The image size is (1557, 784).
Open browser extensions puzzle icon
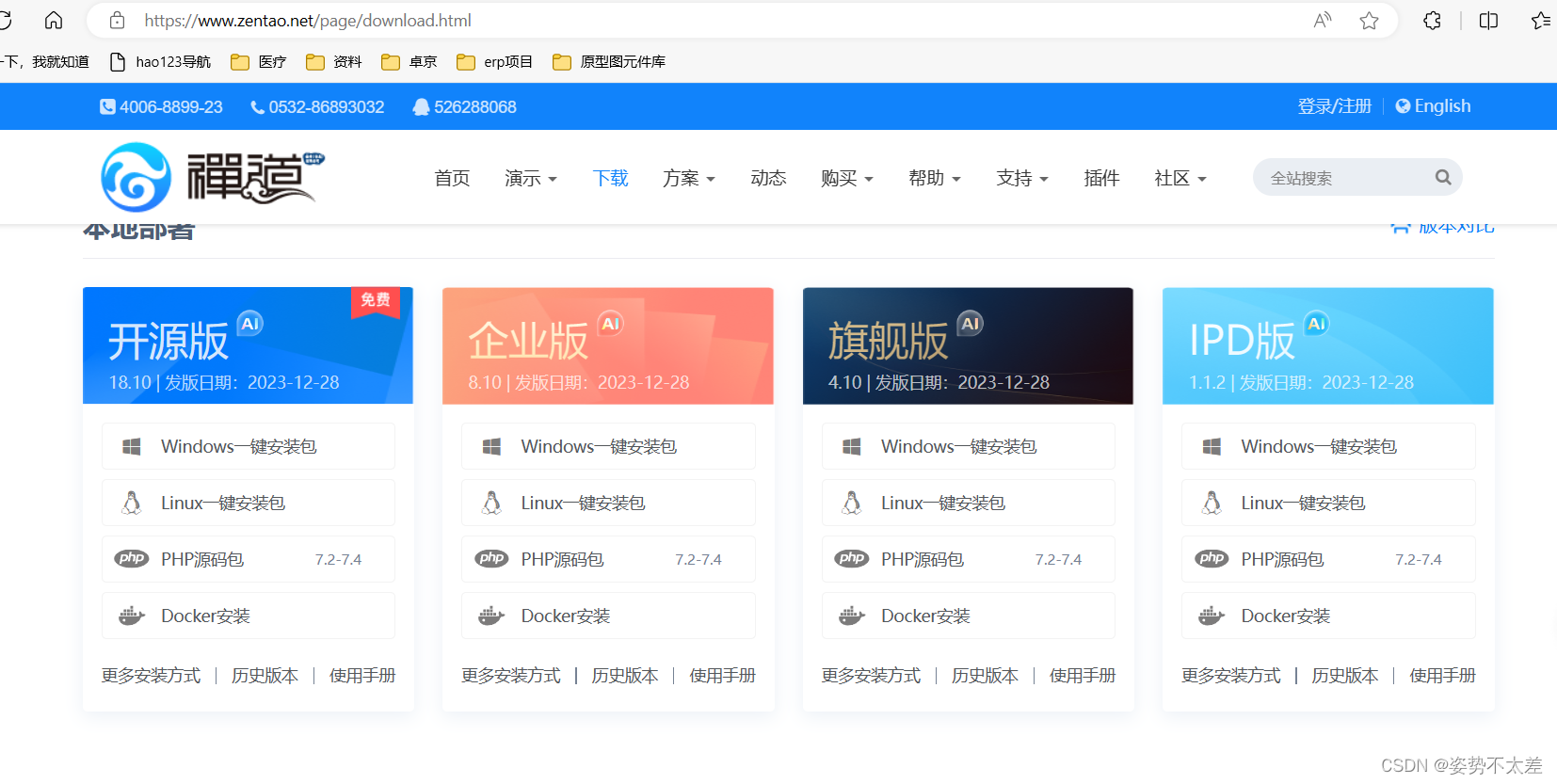tap(1432, 20)
